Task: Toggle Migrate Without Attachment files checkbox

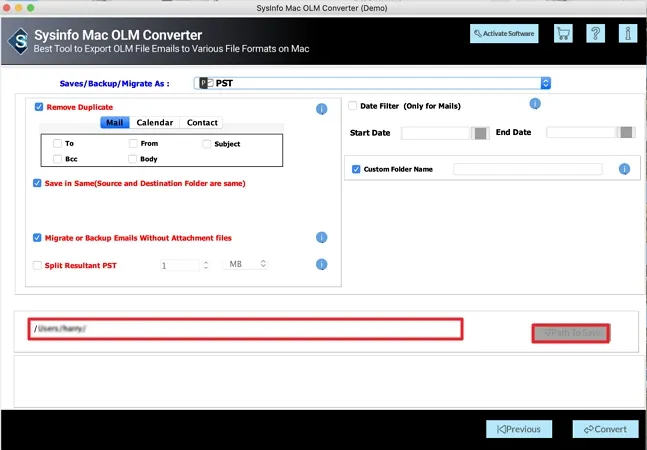Action: coord(37,238)
